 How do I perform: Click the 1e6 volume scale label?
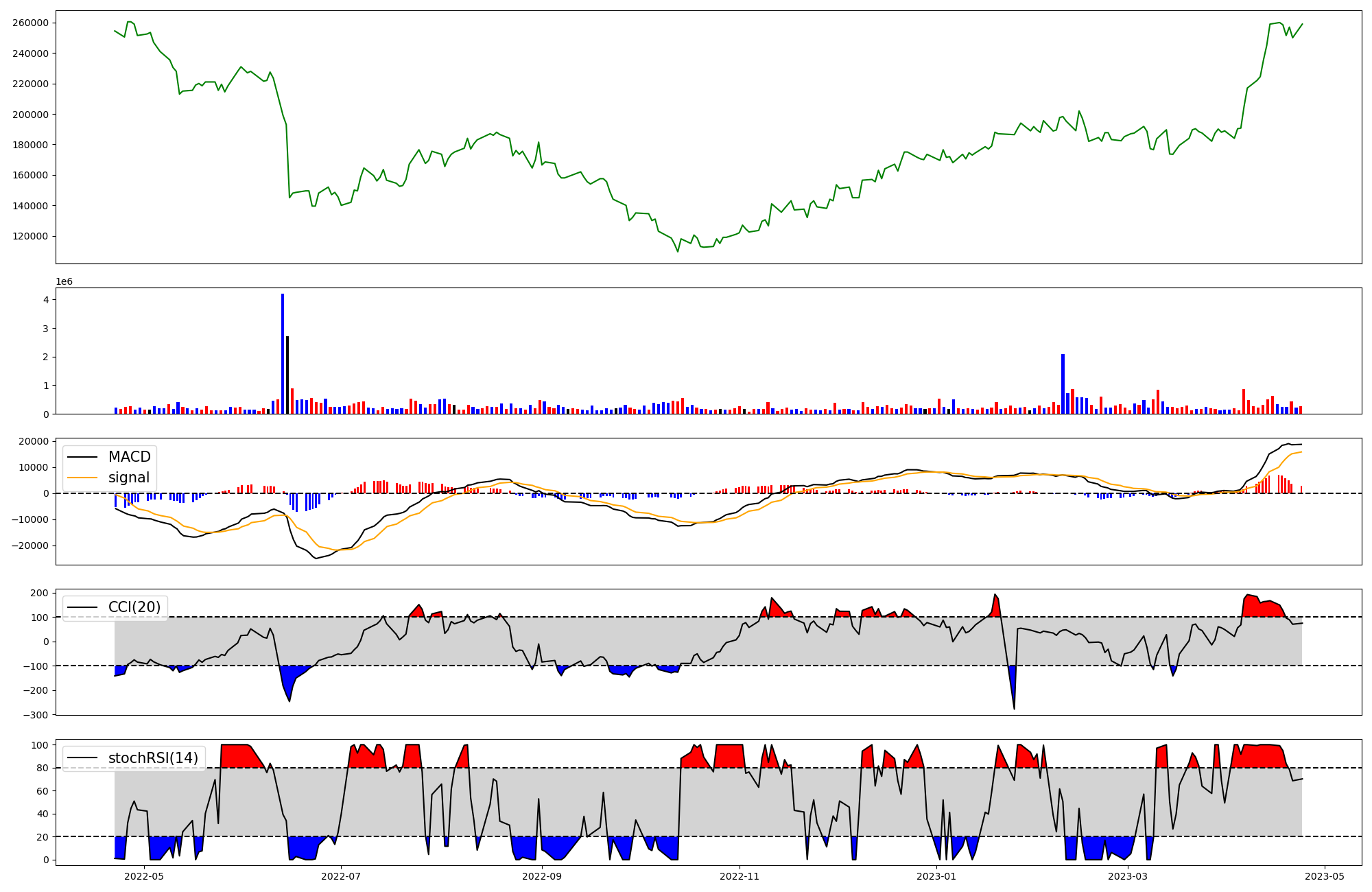(64, 282)
